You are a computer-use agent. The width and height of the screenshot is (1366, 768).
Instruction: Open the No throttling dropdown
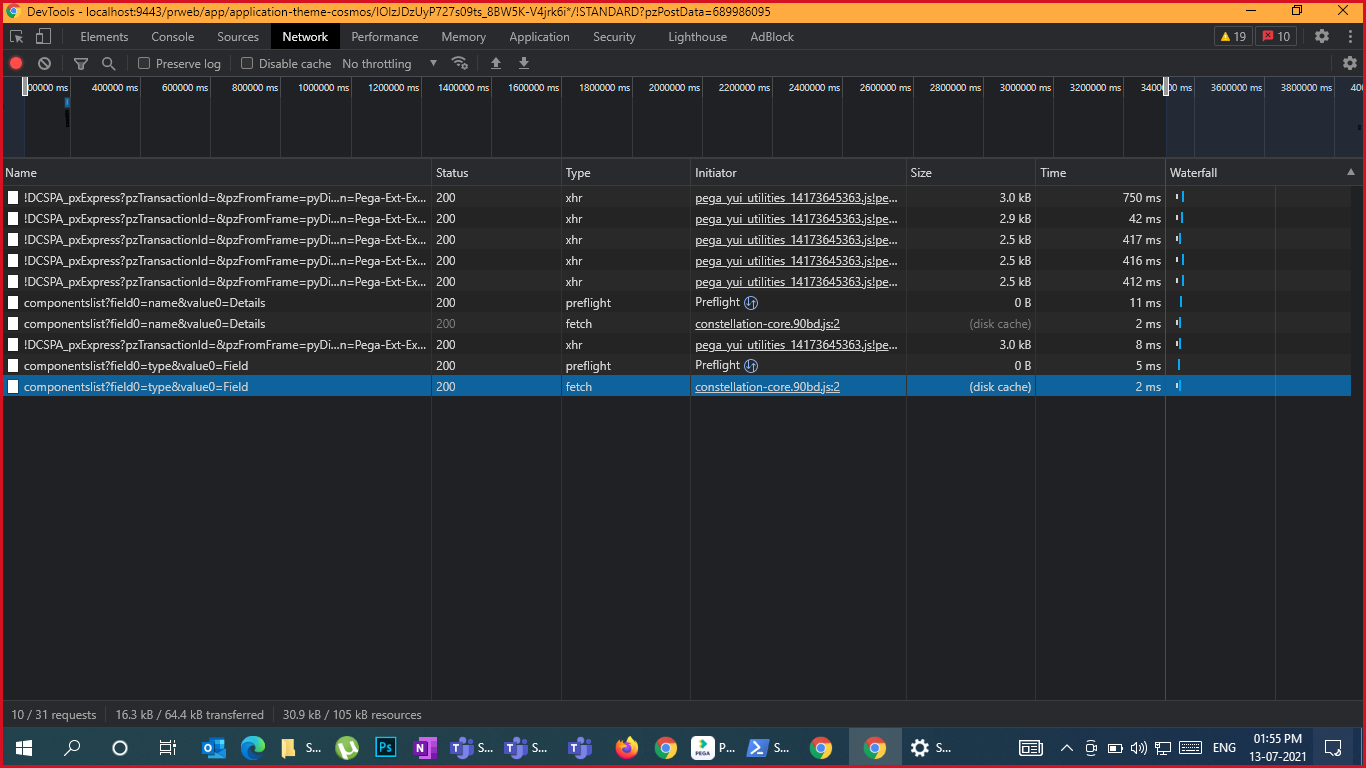point(390,63)
